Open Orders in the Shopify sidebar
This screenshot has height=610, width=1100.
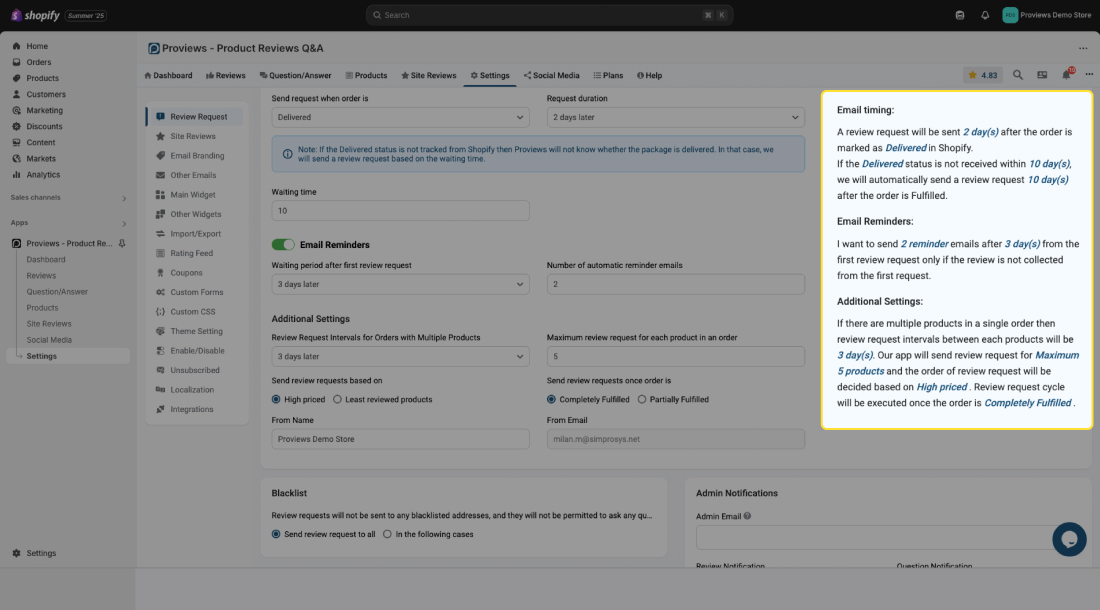39,62
